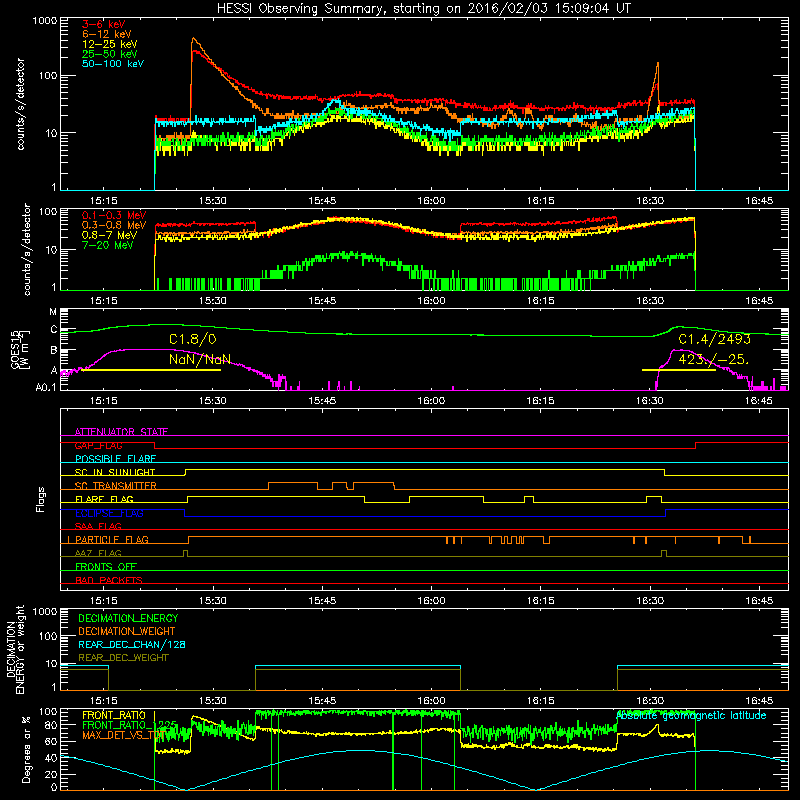Click the MAX_DET_VS_TOT legend entry

124,735
